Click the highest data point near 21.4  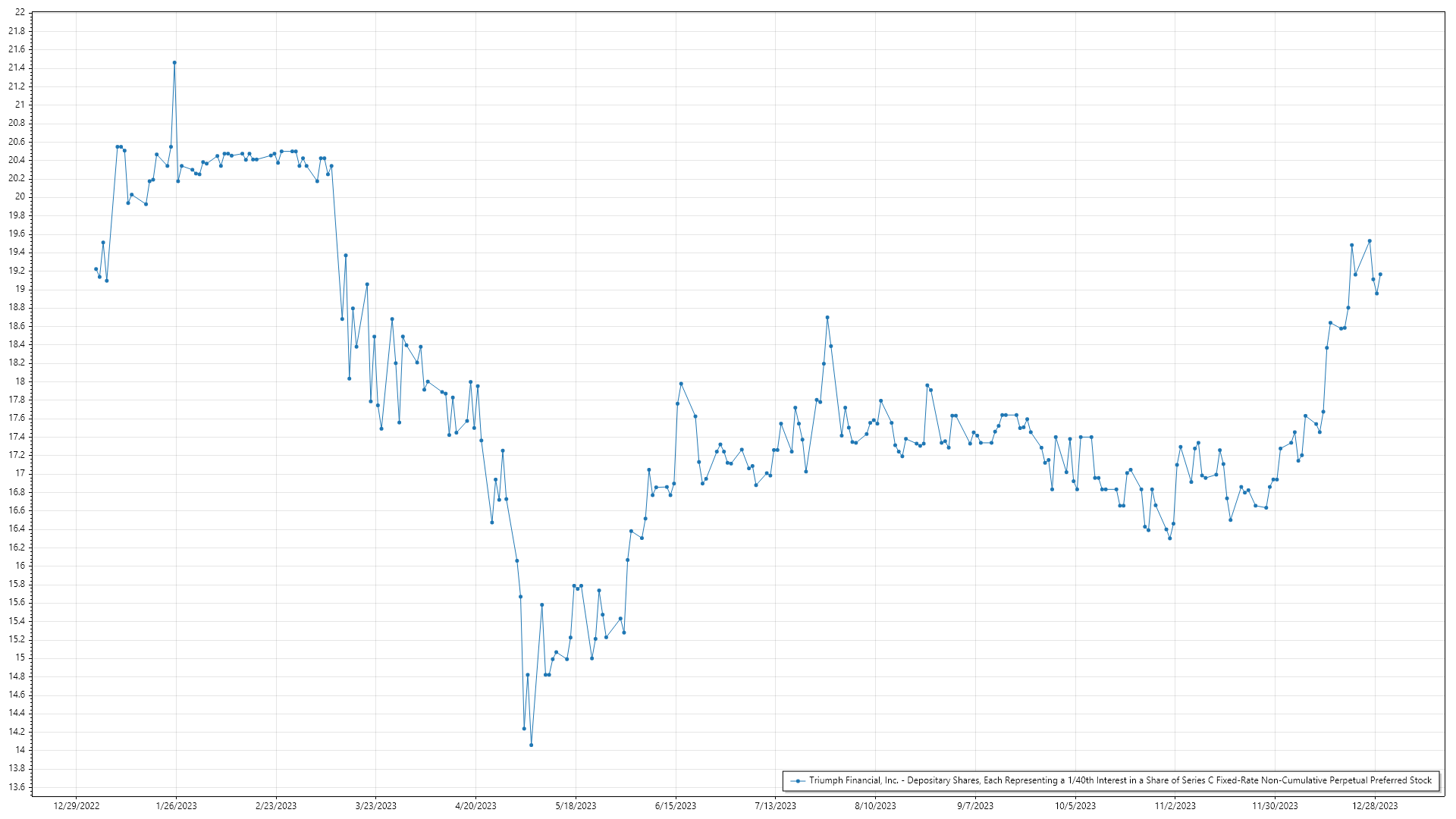tap(174, 63)
